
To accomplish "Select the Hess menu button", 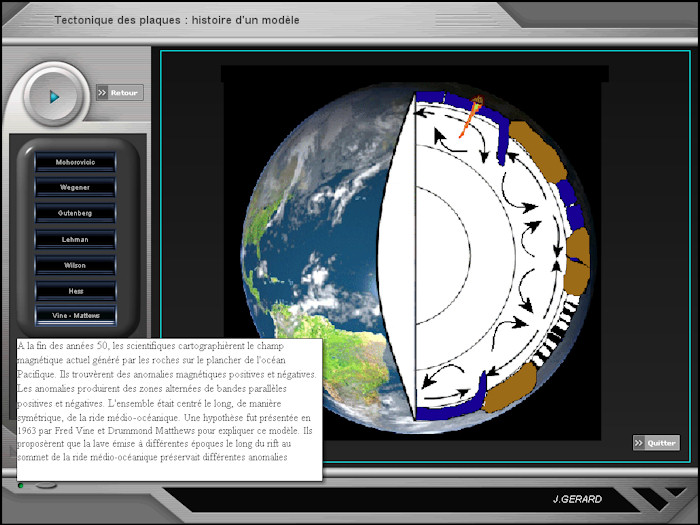I will point(75,291).
